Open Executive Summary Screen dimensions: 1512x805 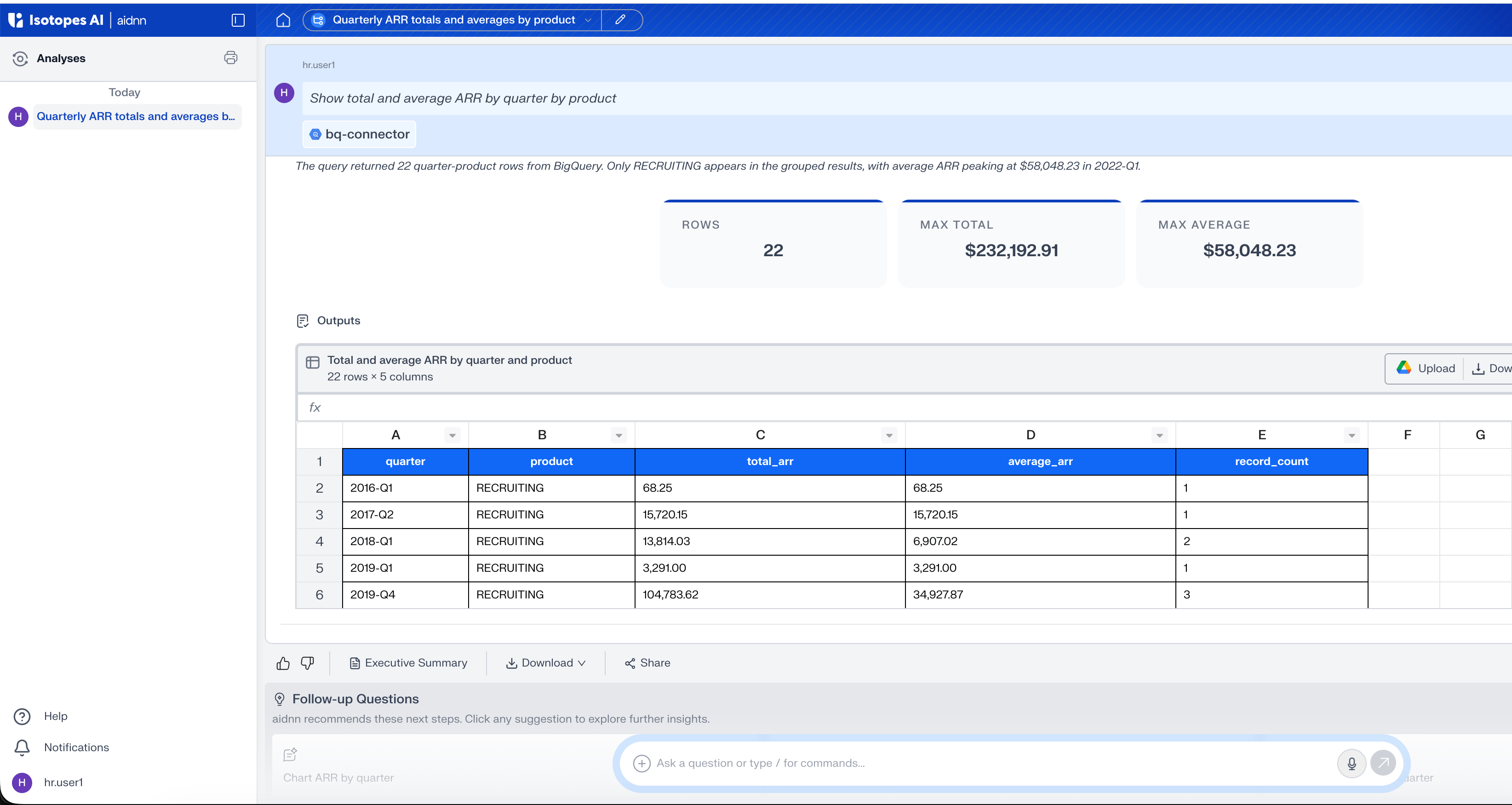[408, 663]
